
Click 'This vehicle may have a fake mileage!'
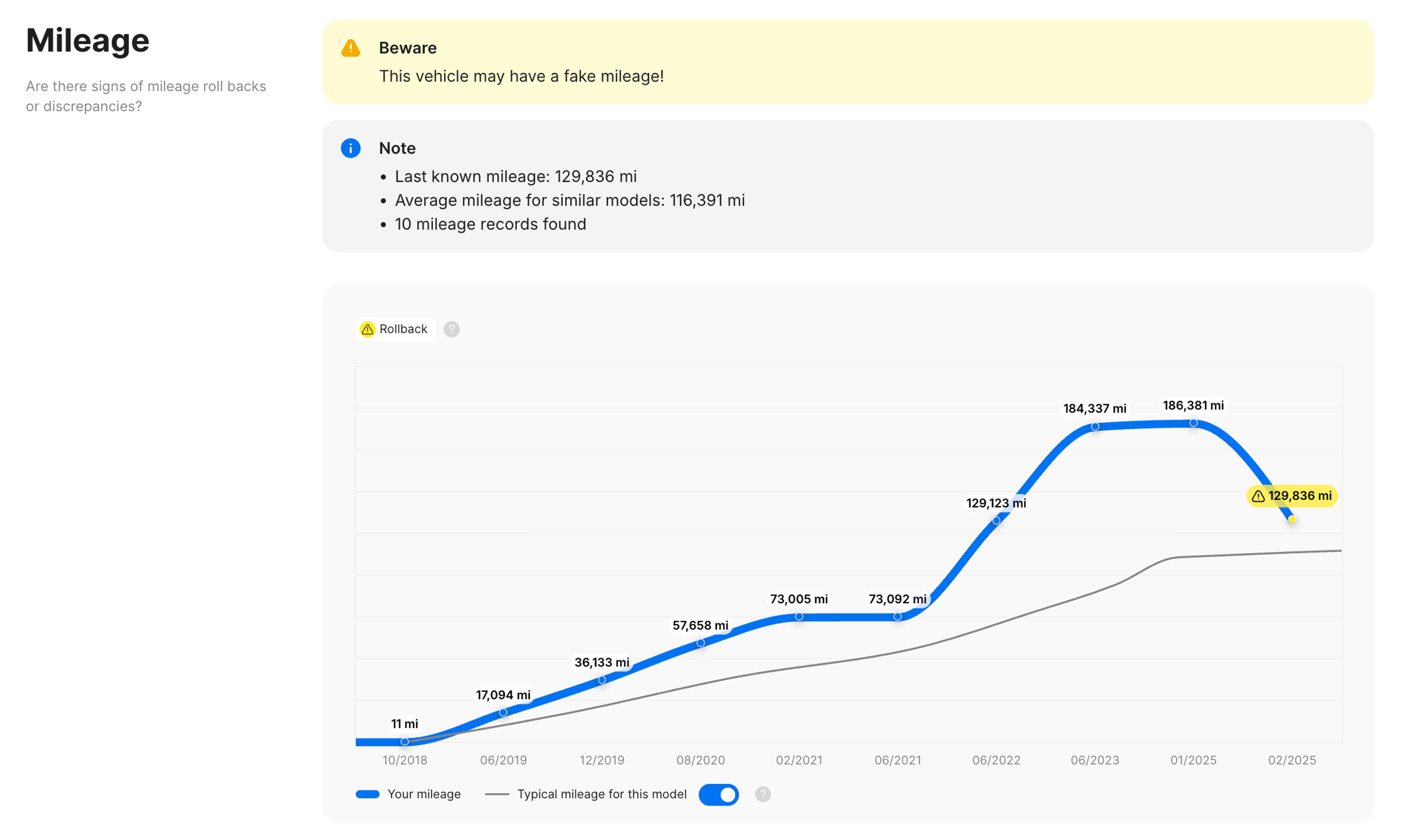point(521,77)
